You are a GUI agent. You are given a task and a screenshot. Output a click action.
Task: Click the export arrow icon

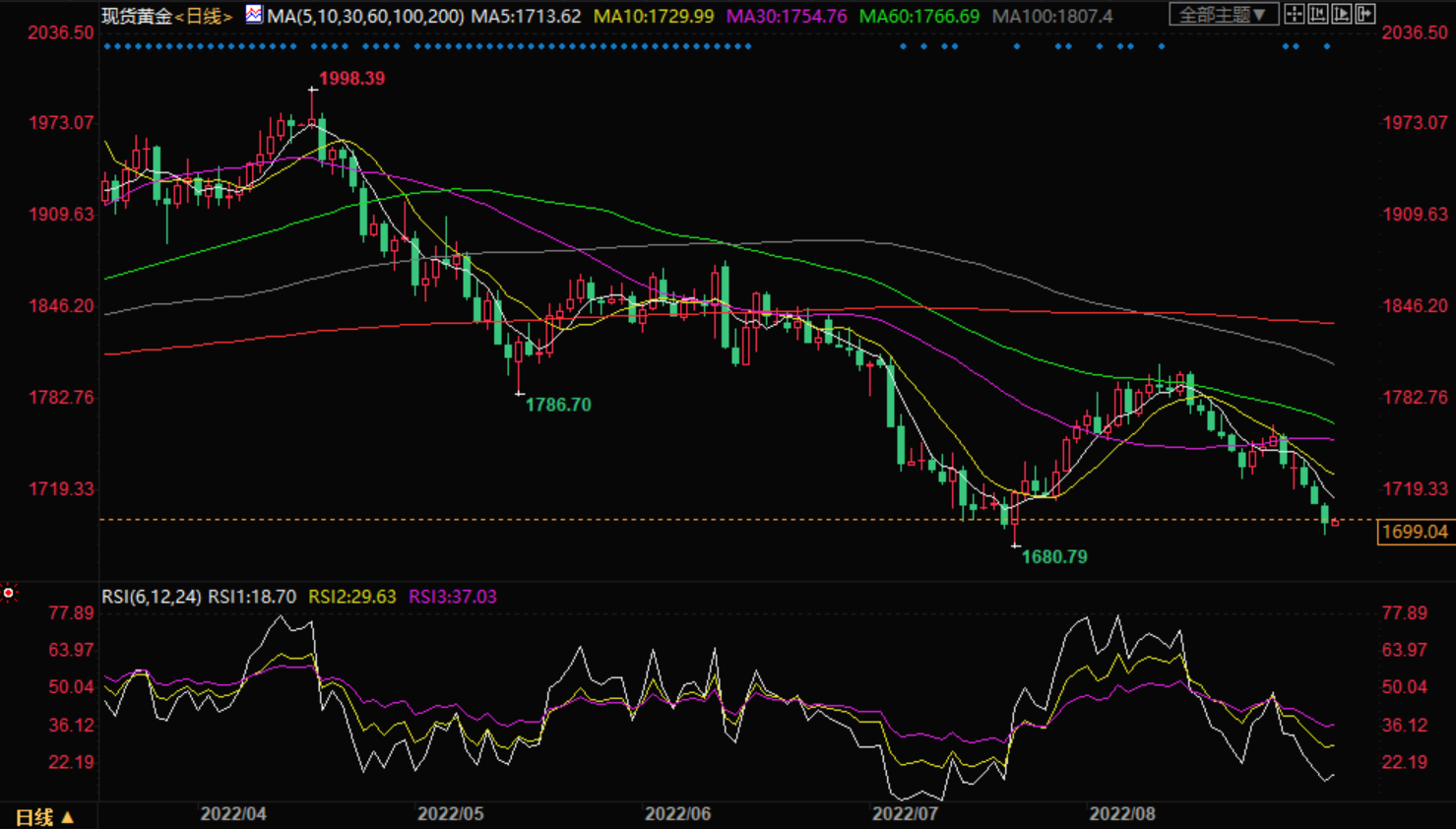click(x=1364, y=14)
